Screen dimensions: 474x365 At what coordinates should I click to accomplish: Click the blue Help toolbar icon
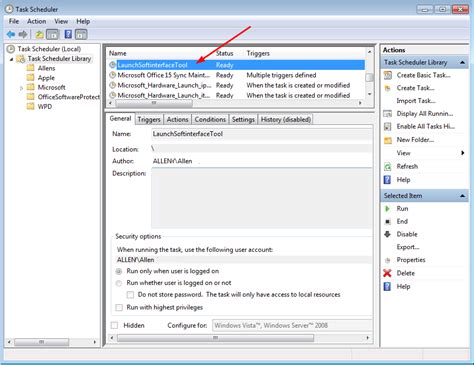(x=68, y=34)
